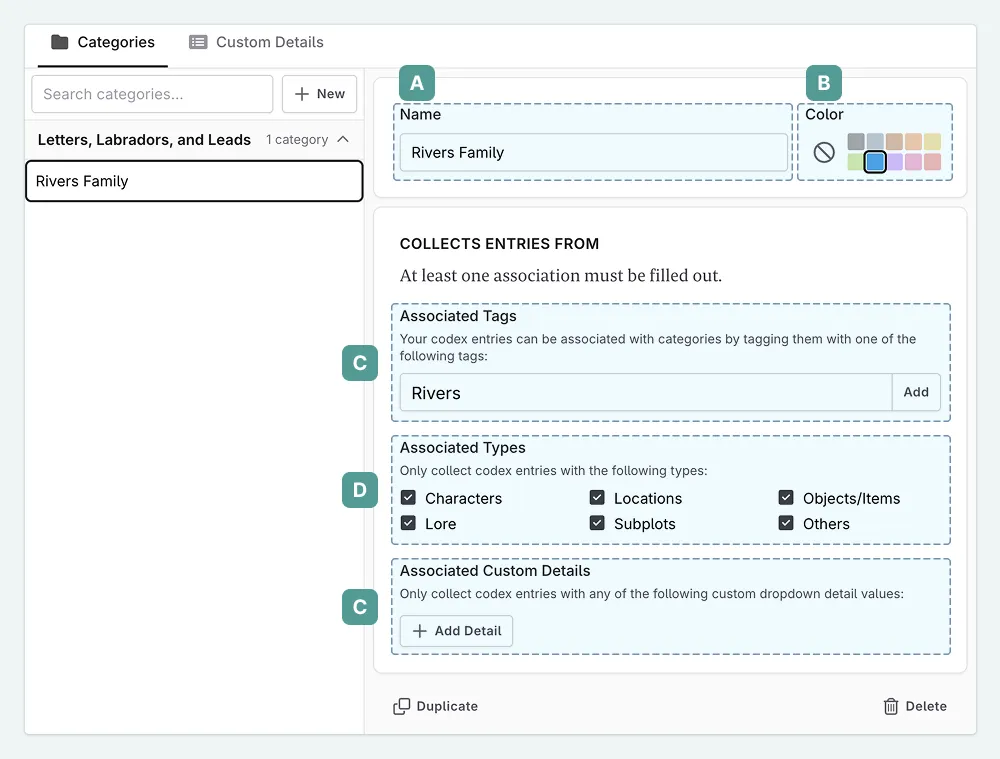The height and width of the screenshot is (759, 1000).
Task: Click the Name field containing Rivers Family
Action: pos(593,153)
